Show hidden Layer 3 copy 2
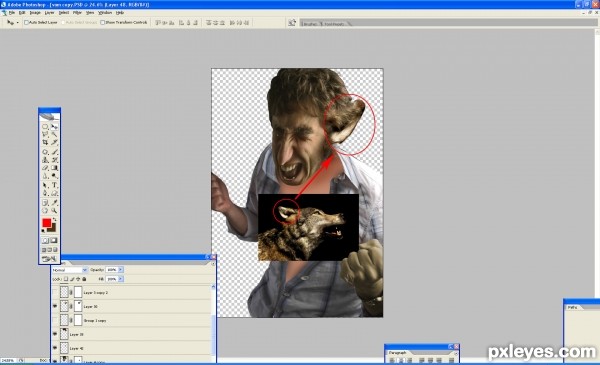The width and height of the screenshot is (600, 365). [55, 293]
